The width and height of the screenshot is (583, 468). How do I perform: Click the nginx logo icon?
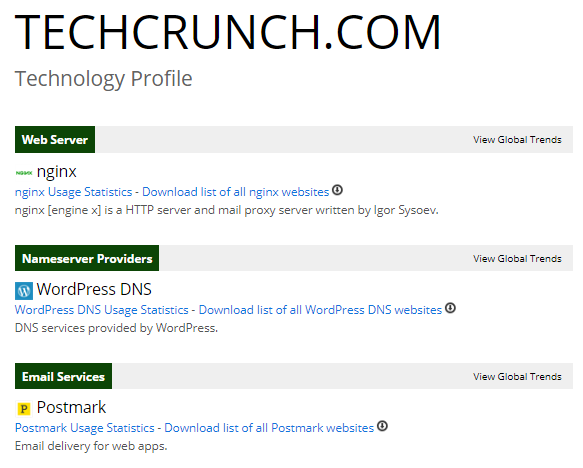coord(24,173)
